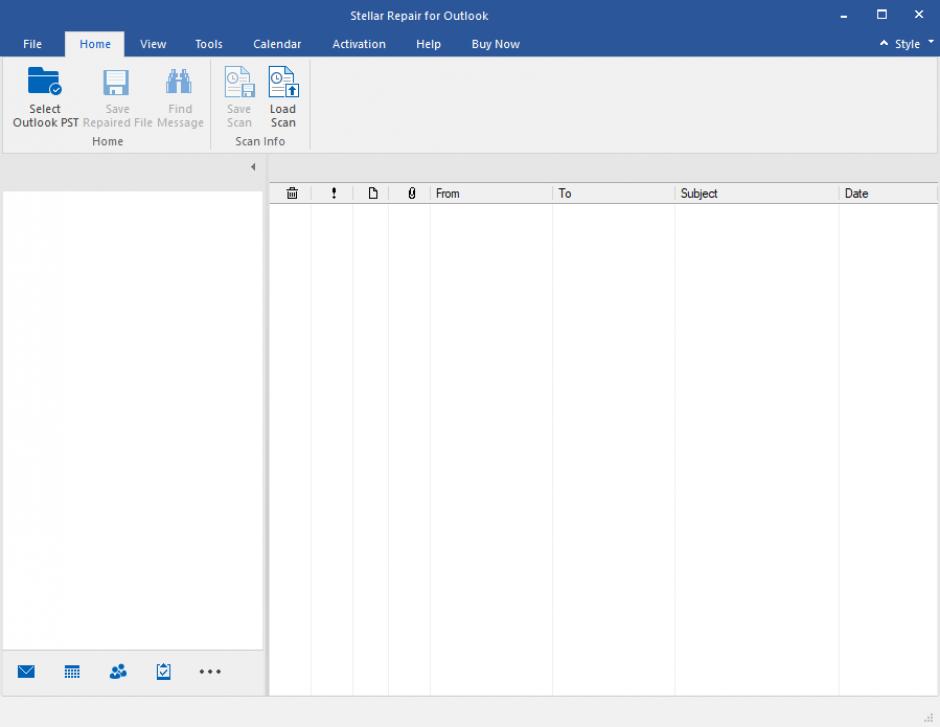Sort messages by From column
Viewport: 940px width, 727px height.
click(x=491, y=193)
